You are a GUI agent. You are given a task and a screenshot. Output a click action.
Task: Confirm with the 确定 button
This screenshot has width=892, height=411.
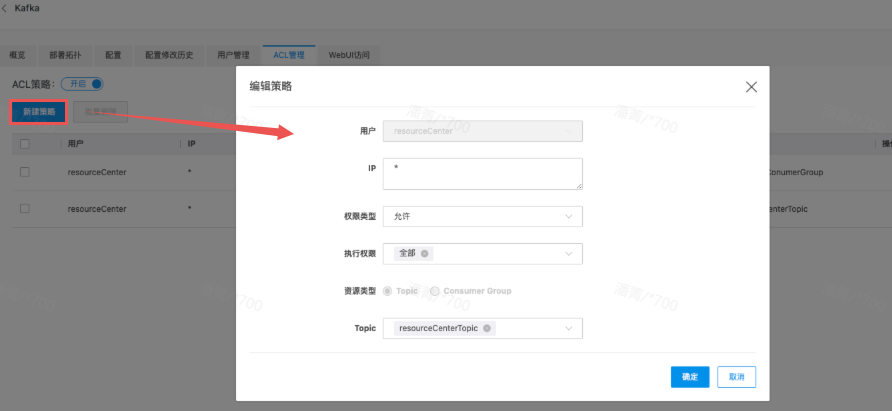690,377
